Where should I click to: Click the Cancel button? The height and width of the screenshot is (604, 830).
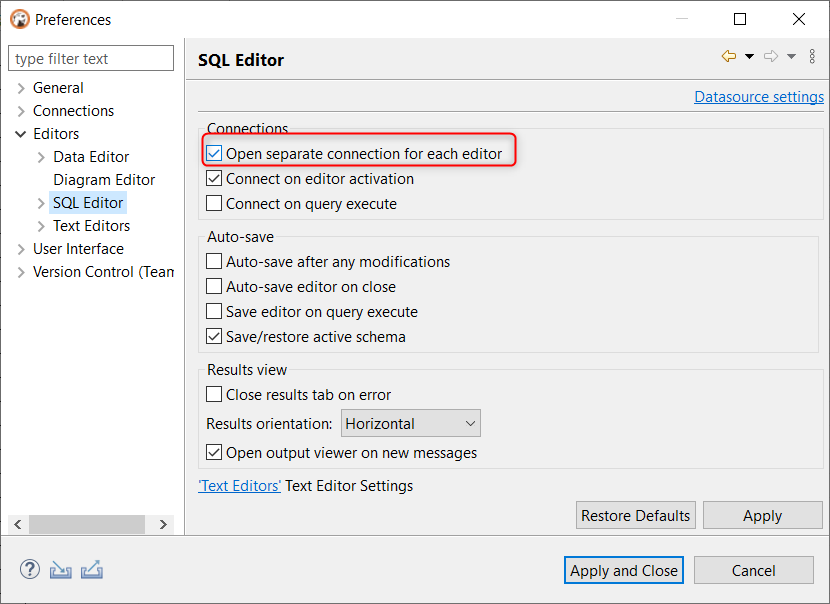pyautogui.click(x=754, y=570)
